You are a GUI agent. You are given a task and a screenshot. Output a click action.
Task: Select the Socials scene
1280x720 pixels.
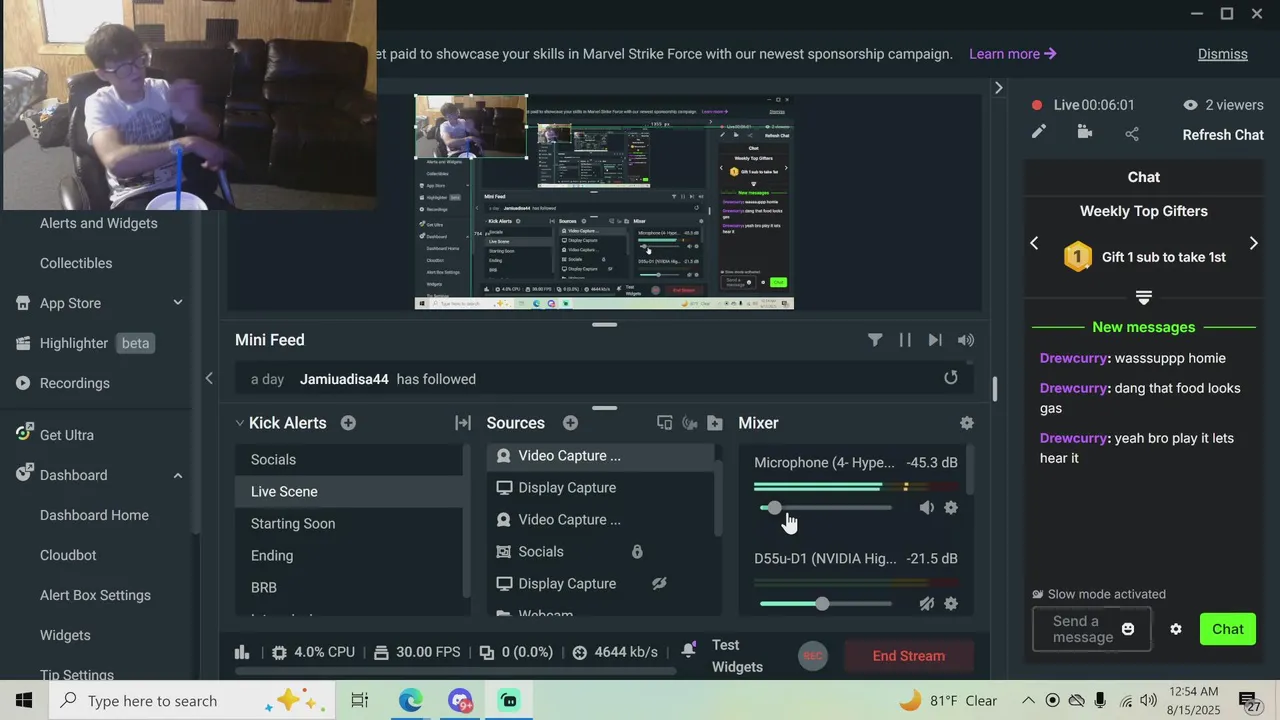[x=350, y=459]
